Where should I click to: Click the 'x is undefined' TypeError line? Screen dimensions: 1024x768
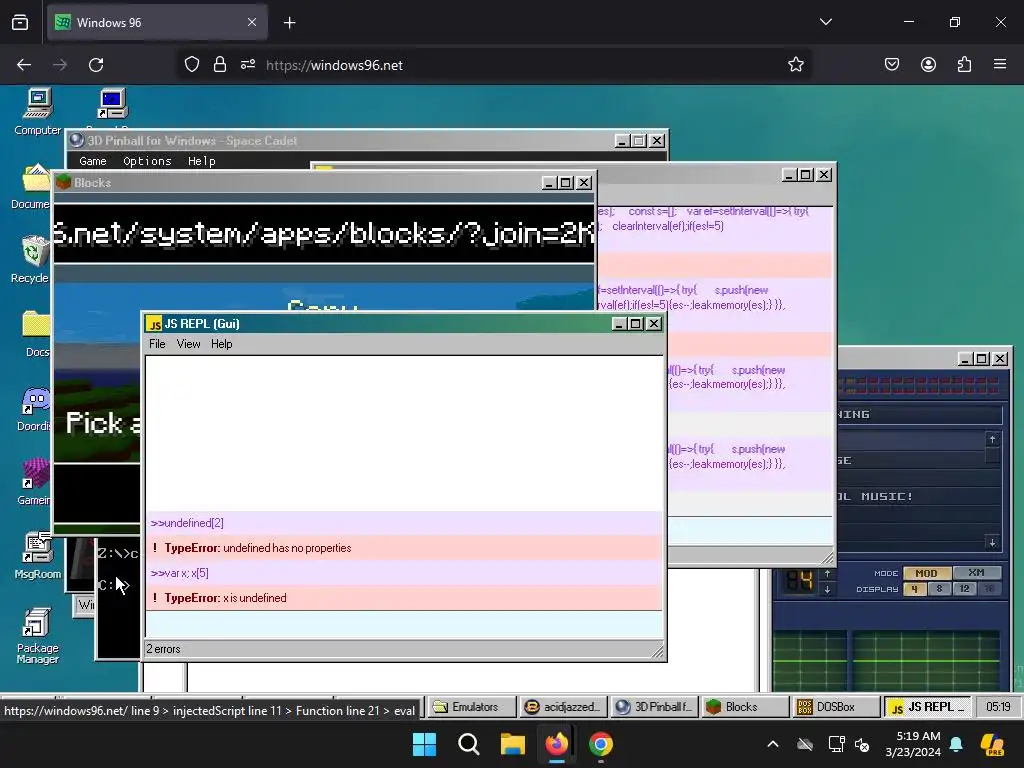point(404,598)
